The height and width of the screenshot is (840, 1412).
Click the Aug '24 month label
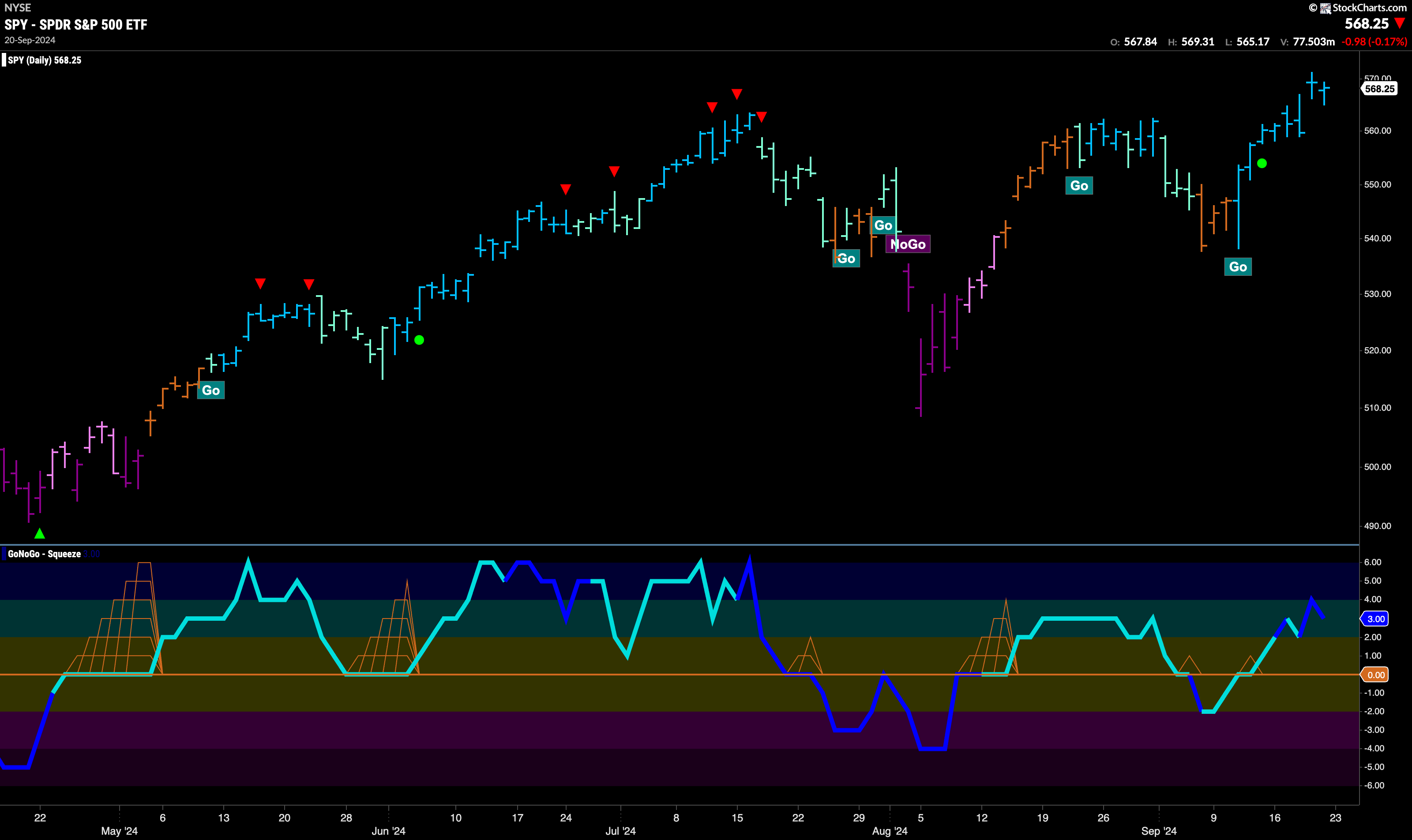[890, 831]
